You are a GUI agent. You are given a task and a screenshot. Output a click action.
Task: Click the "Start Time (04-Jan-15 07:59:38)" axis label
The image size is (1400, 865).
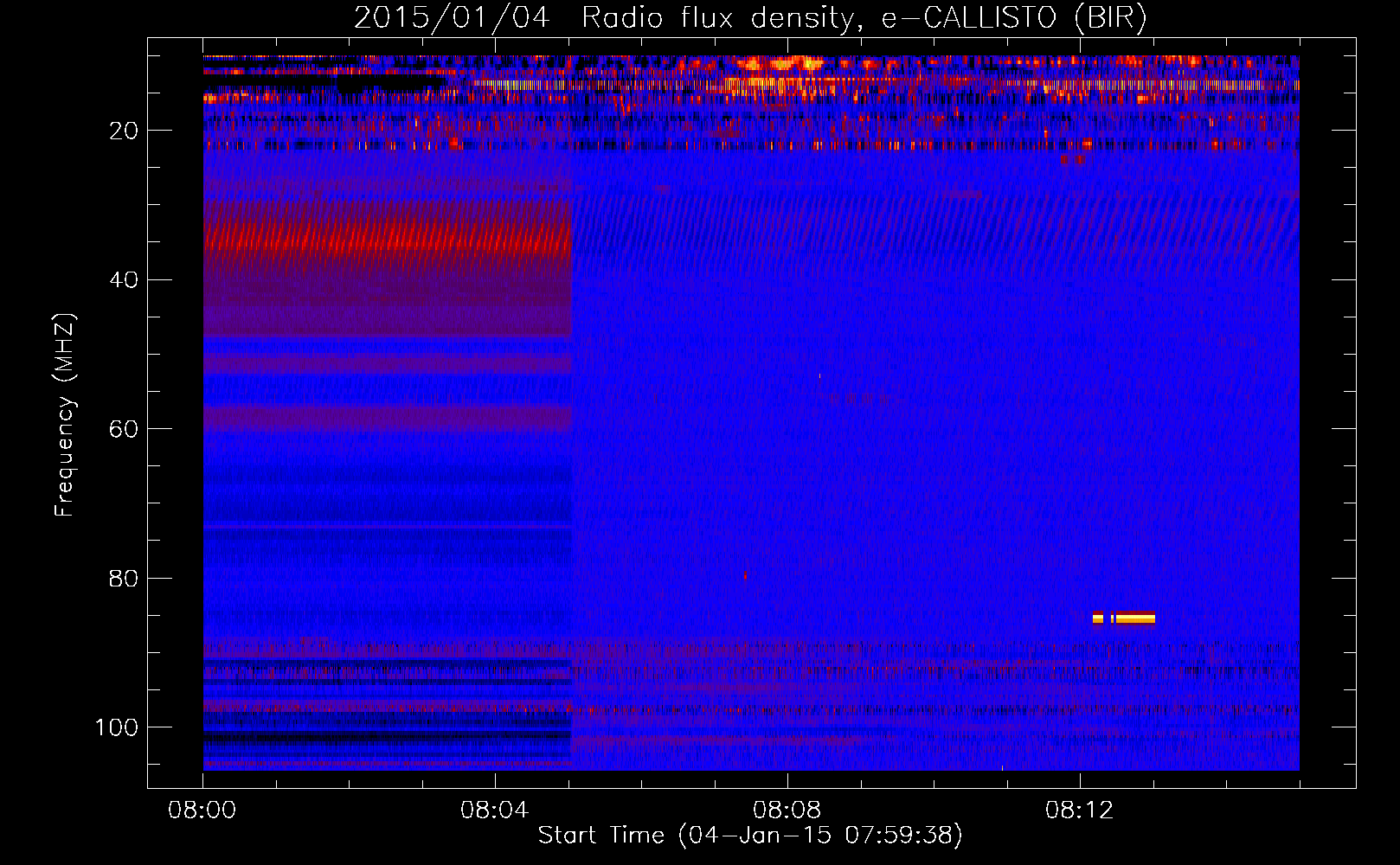point(750,836)
